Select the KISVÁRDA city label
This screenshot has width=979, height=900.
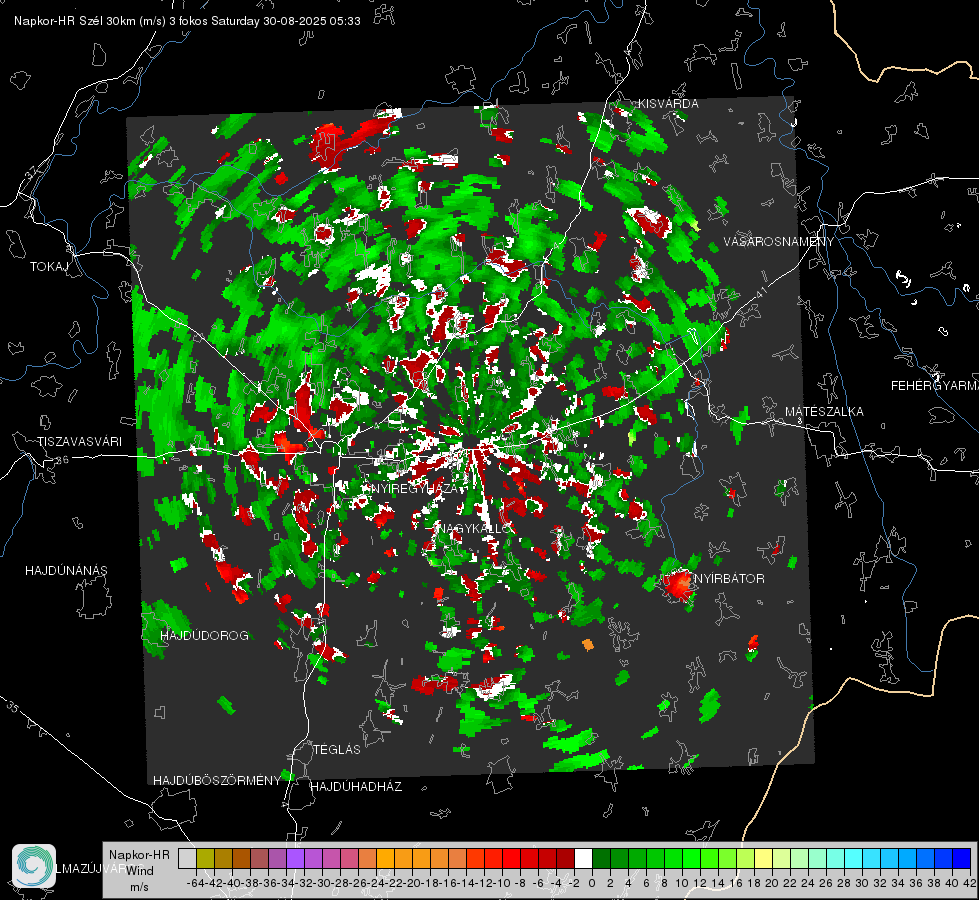(667, 104)
